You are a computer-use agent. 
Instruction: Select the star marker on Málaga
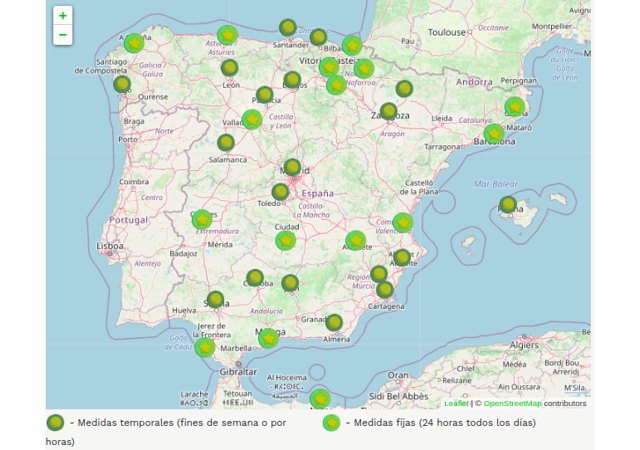[269, 338]
